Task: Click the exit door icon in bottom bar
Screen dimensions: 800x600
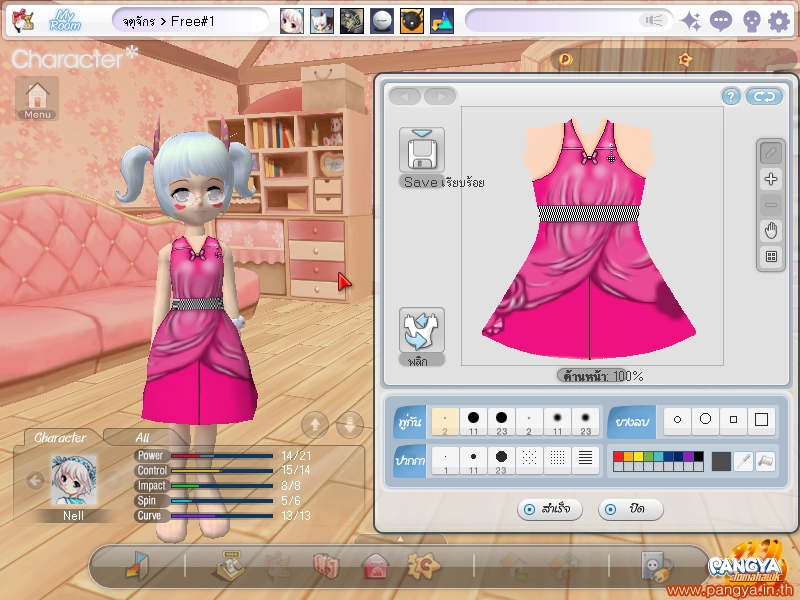Action: coord(137,565)
